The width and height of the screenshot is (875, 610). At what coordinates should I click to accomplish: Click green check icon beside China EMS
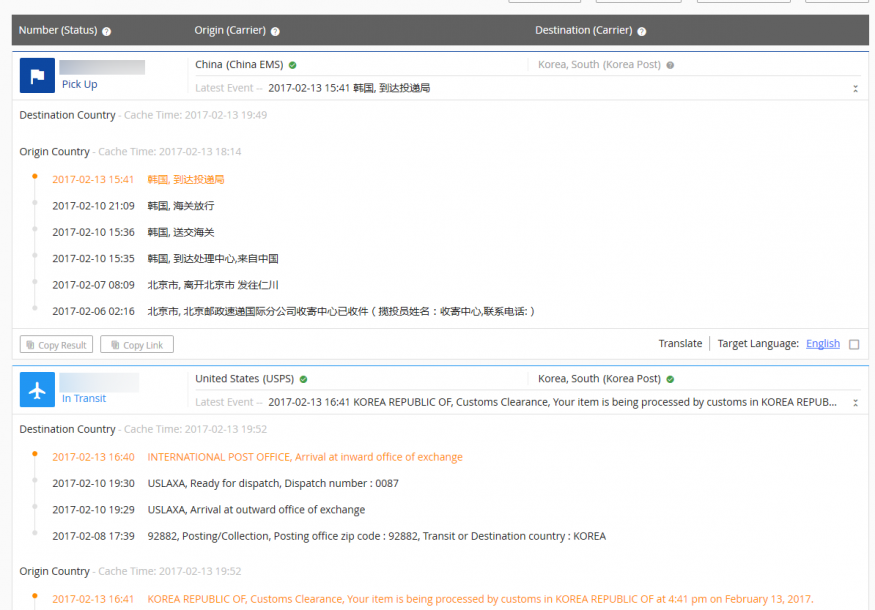point(293,65)
